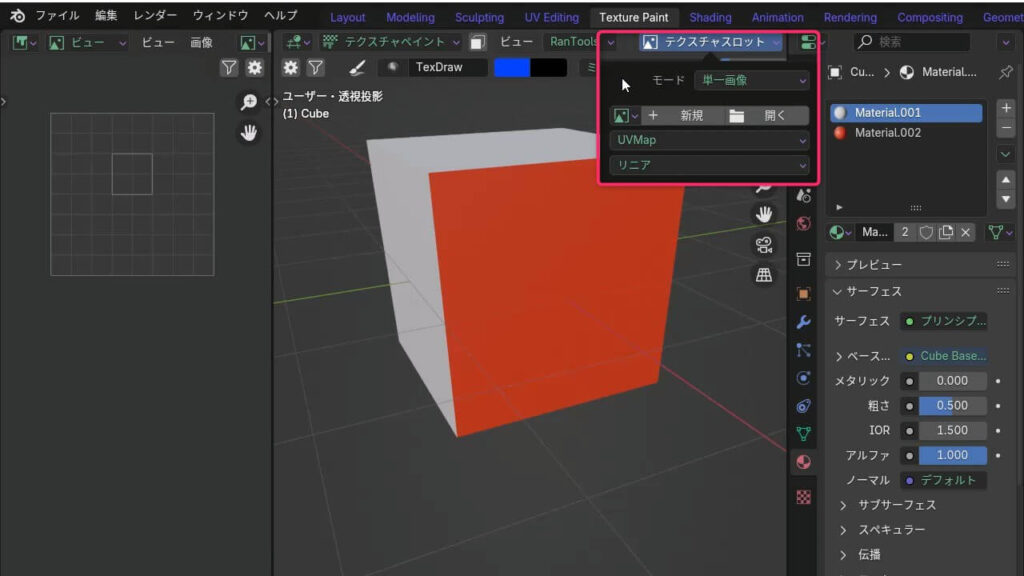1024x576 pixels.
Task: Open the UVMap dropdown
Action: pos(710,140)
